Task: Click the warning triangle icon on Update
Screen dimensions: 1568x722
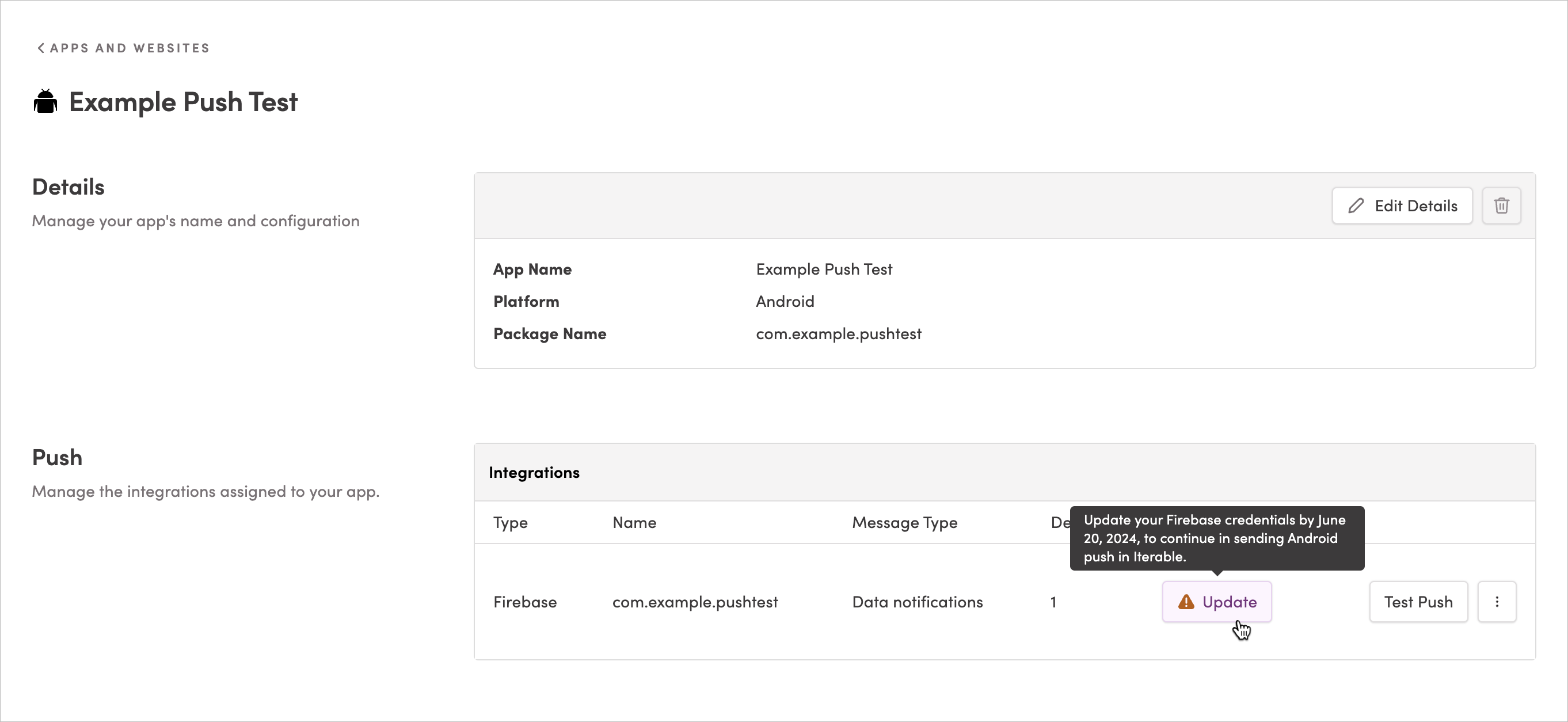Action: point(1186,602)
